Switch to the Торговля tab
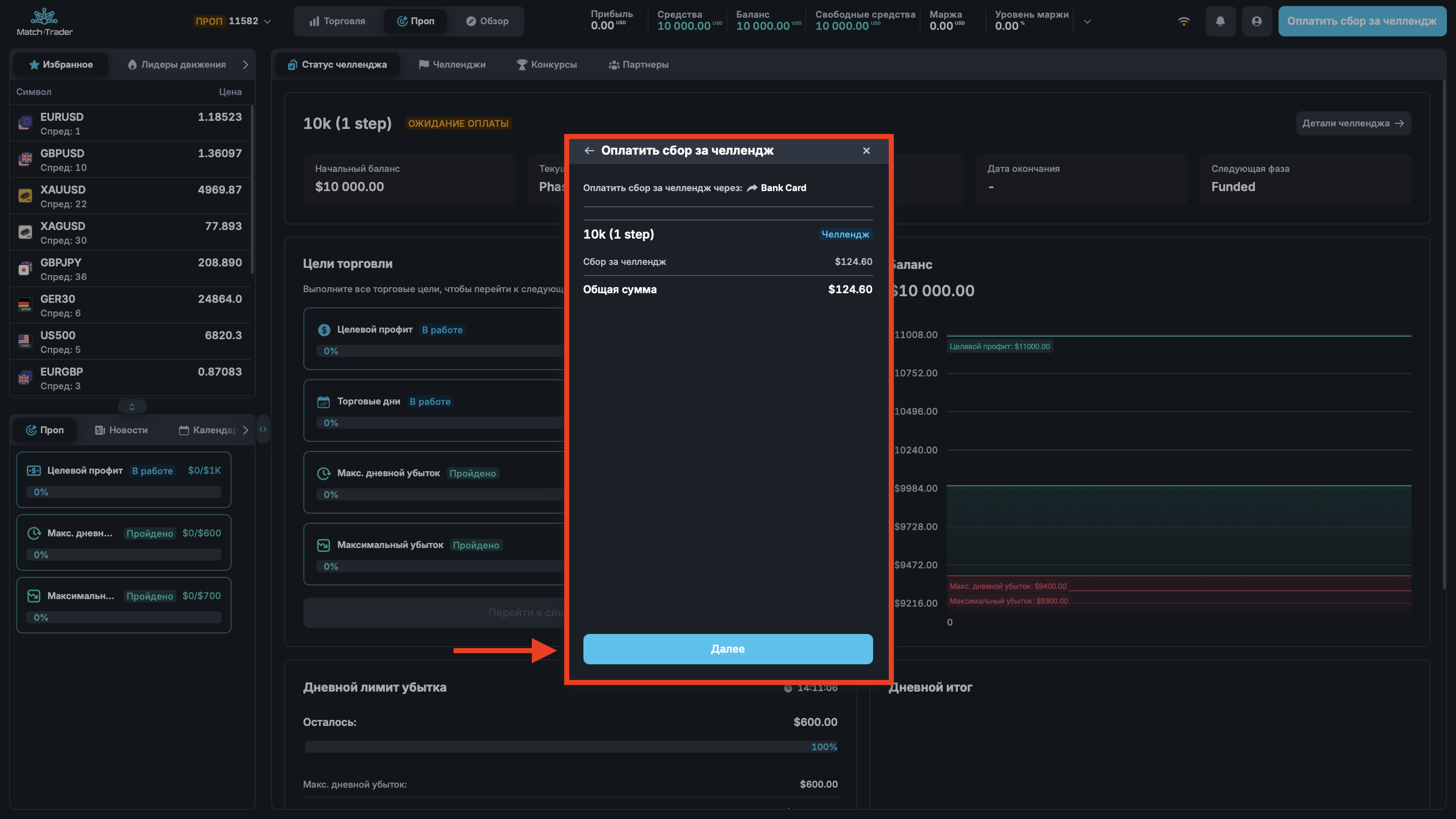 point(337,21)
